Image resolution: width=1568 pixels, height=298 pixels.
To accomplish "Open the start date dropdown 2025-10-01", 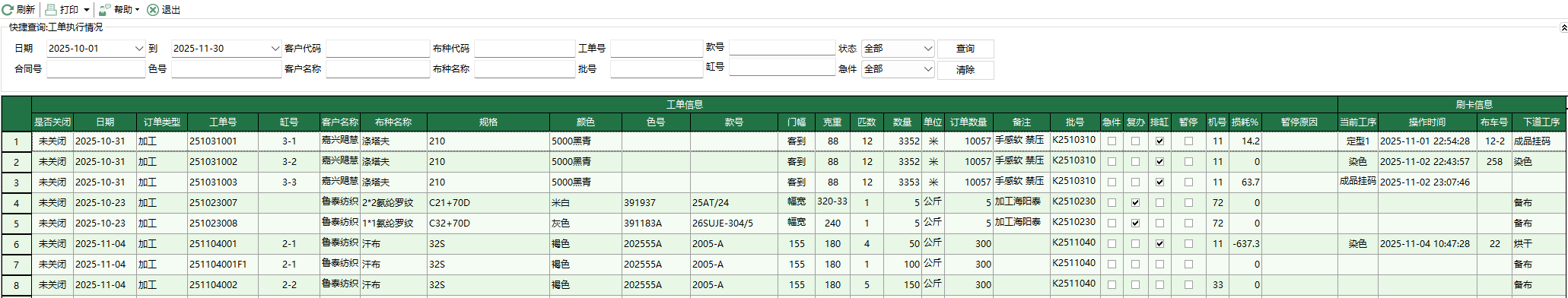I will point(139,48).
